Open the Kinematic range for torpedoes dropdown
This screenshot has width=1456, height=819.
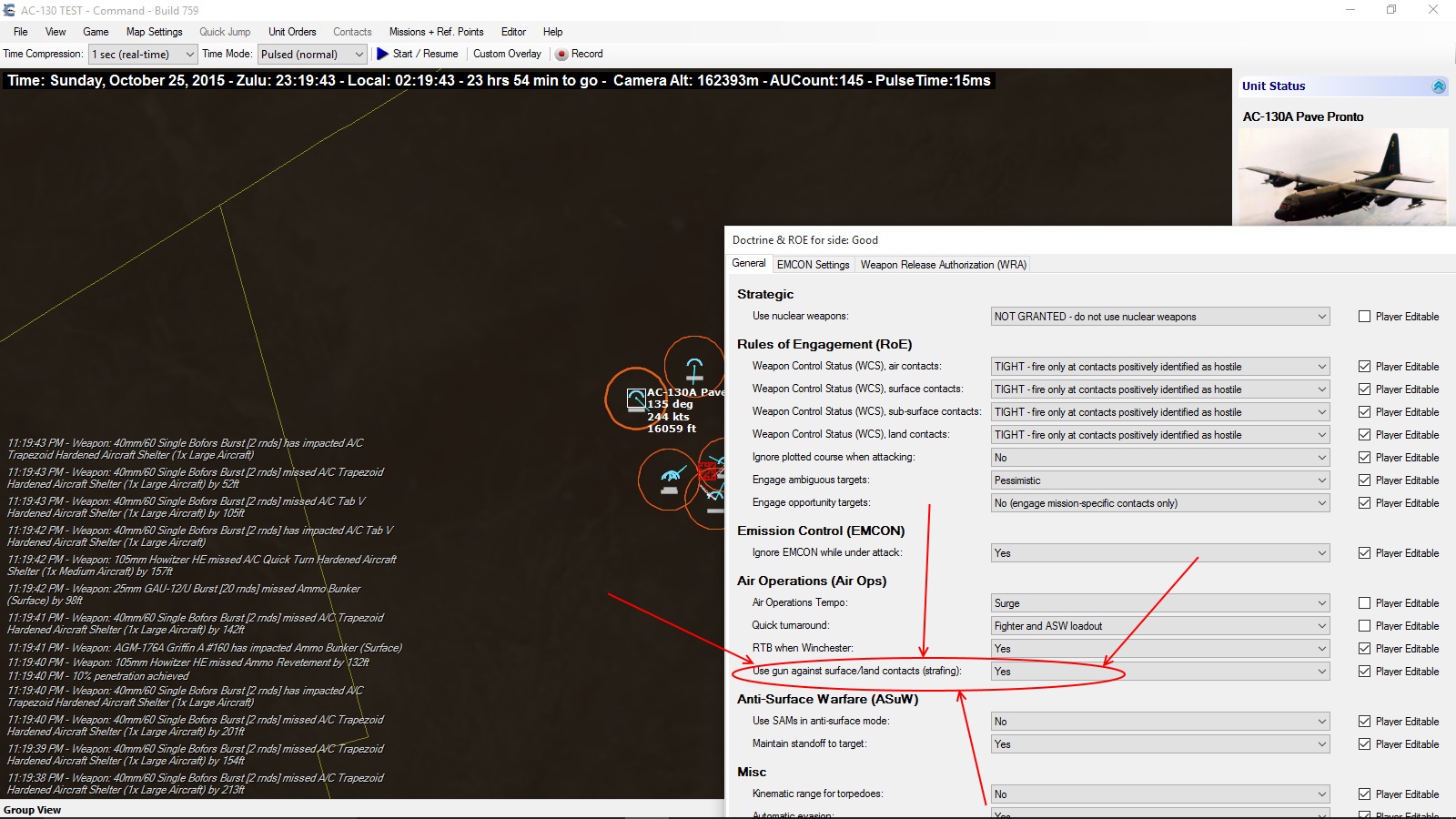pyautogui.click(x=1160, y=794)
